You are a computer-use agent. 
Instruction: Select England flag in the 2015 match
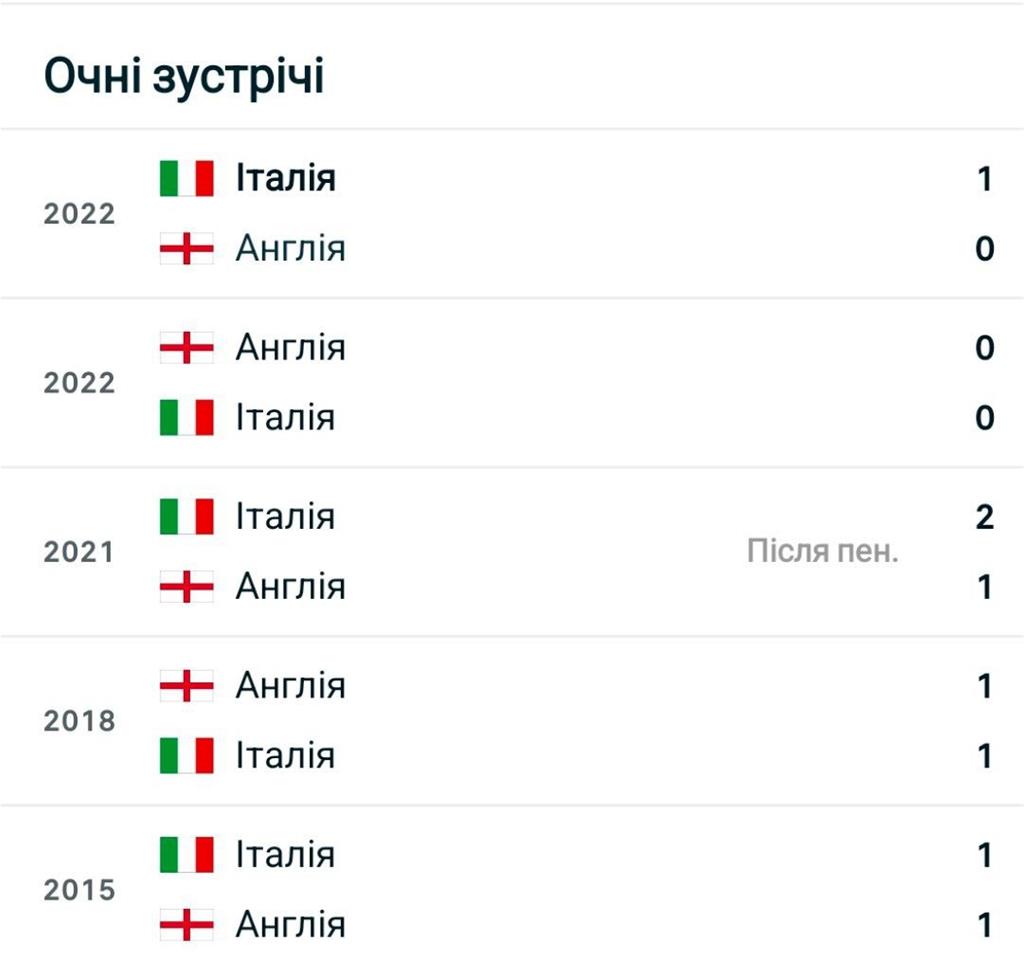coord(187,924)
